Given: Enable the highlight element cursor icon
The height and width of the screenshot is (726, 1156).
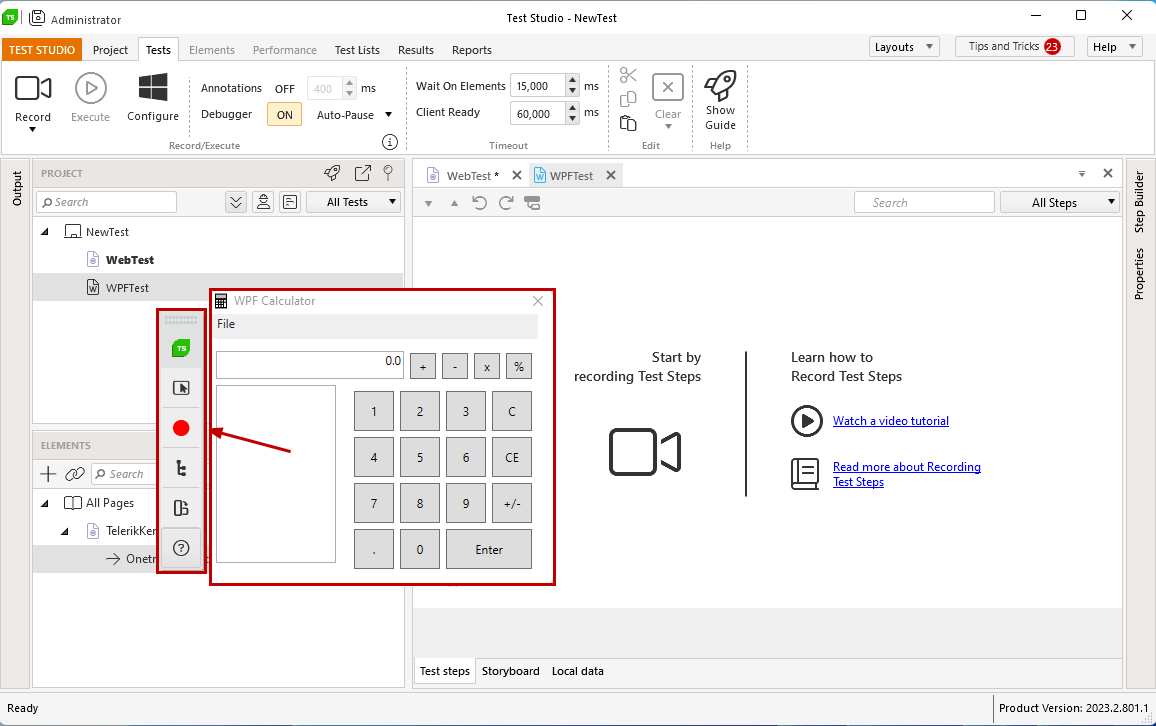Looking at the screenshot, I should coord(181,388).
